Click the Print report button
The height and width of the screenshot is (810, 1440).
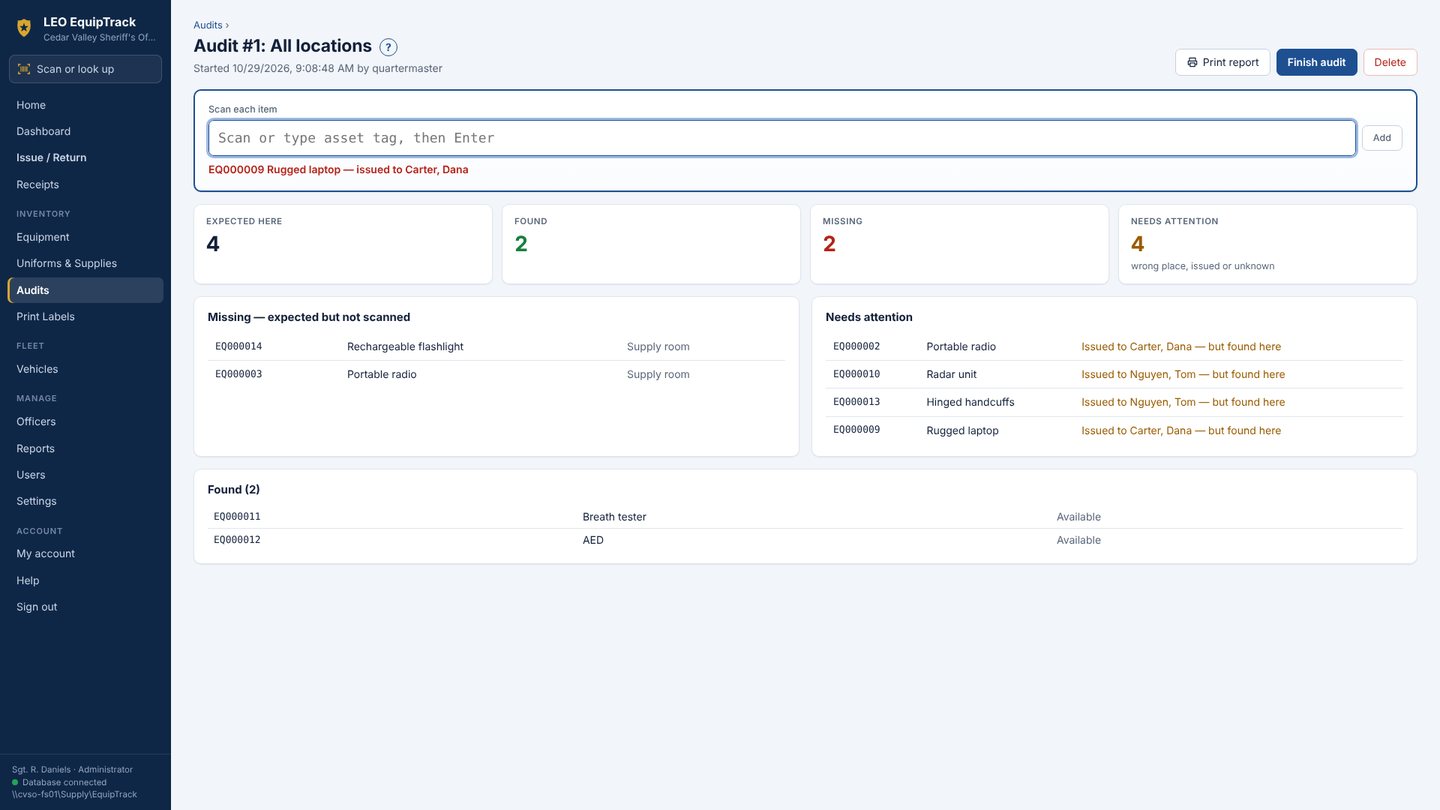click(x=1222, y=62)
